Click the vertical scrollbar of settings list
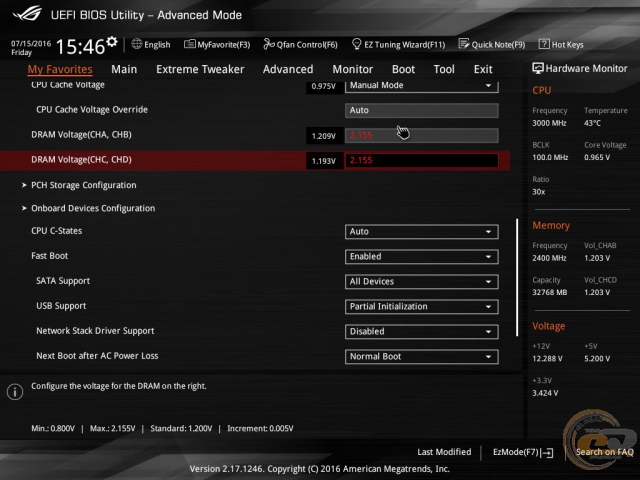 [517, 278]
